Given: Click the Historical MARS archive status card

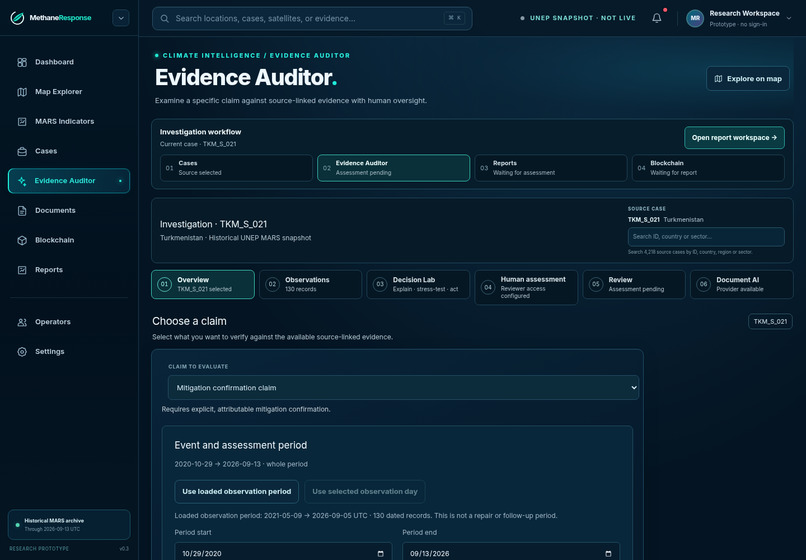Looking at the screenshot, I should point(69,525).
